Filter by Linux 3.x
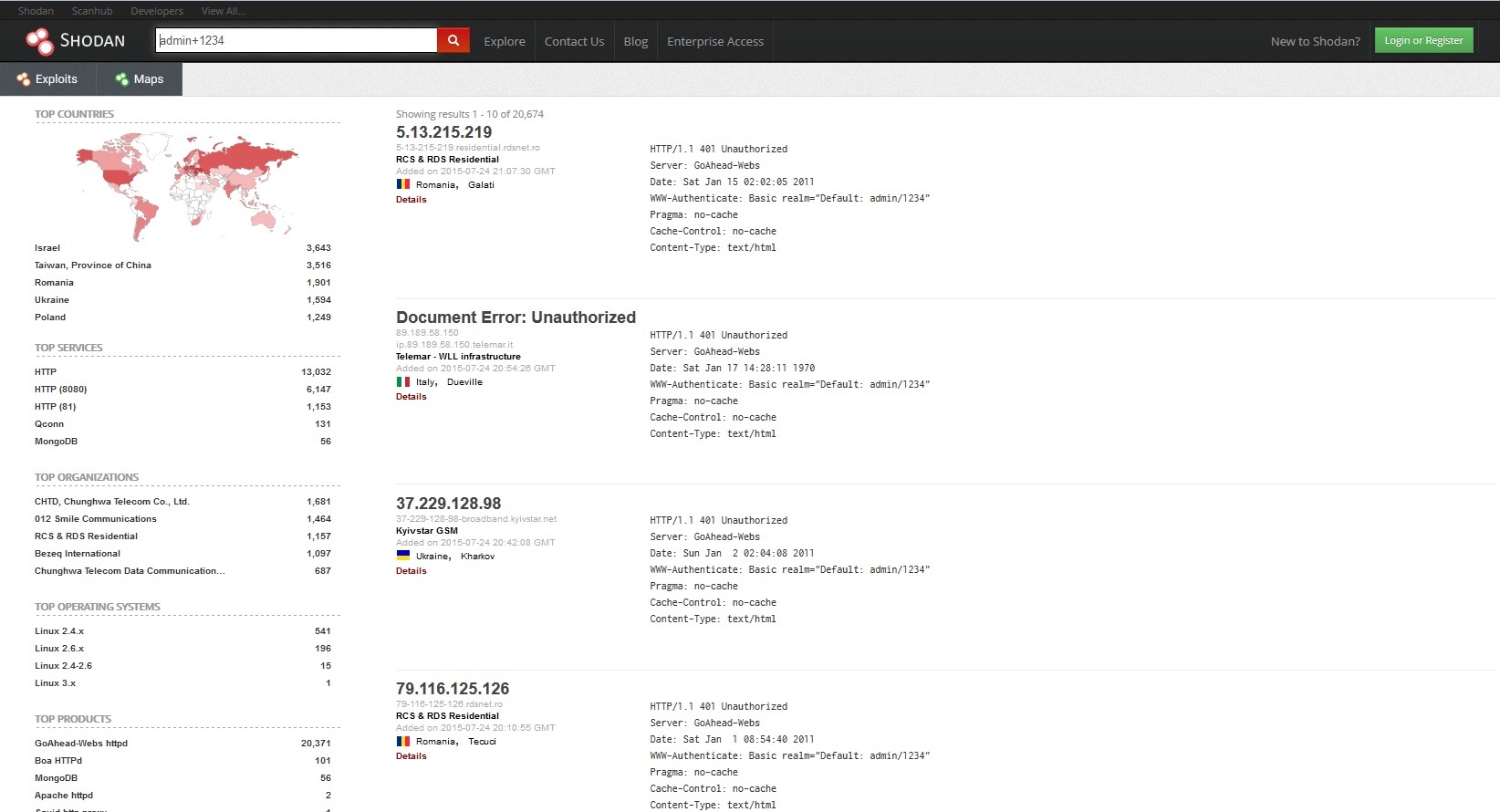This screenshot has width=1500, height=812. 55,683
